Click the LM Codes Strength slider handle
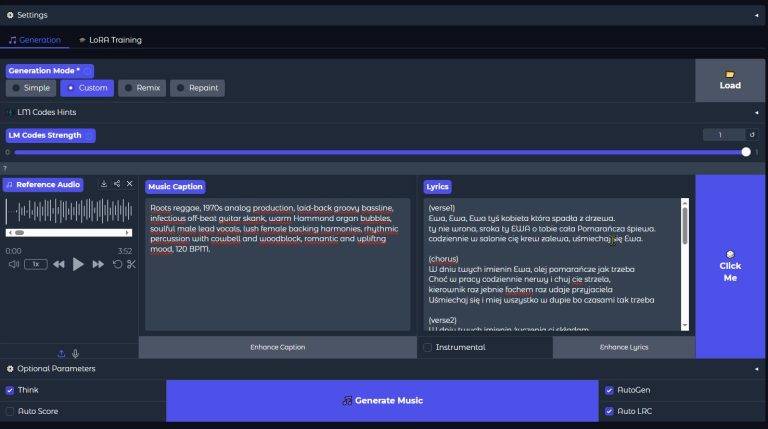 tap(746, 152)
